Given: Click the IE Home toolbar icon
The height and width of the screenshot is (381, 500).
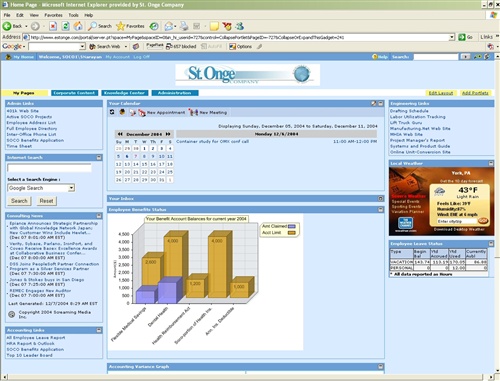Looking at the screenshot, I should point(78,26).
